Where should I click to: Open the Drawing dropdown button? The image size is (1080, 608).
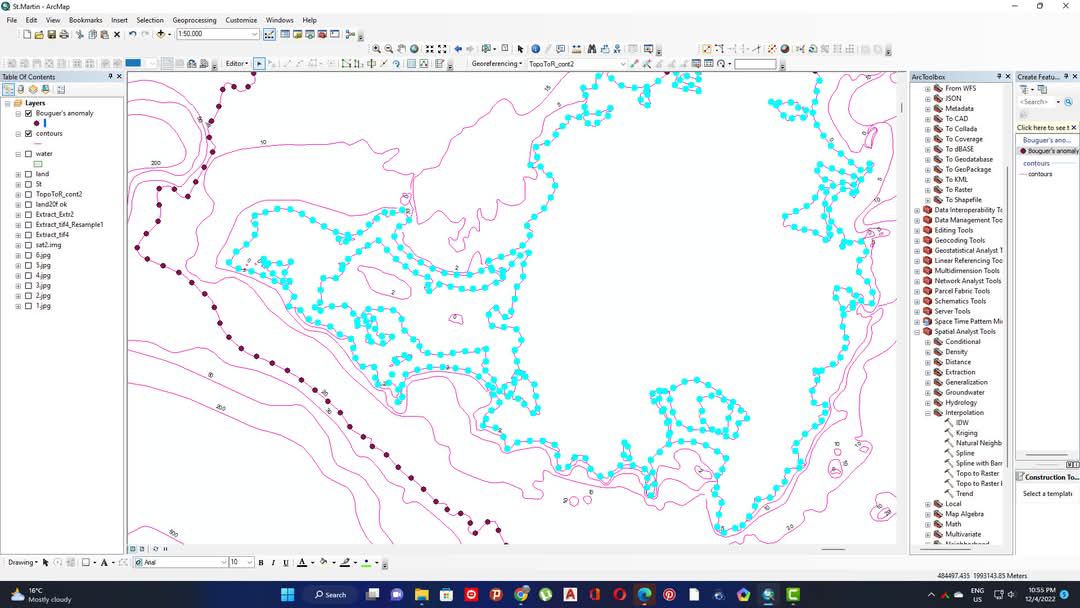(23, 563)
